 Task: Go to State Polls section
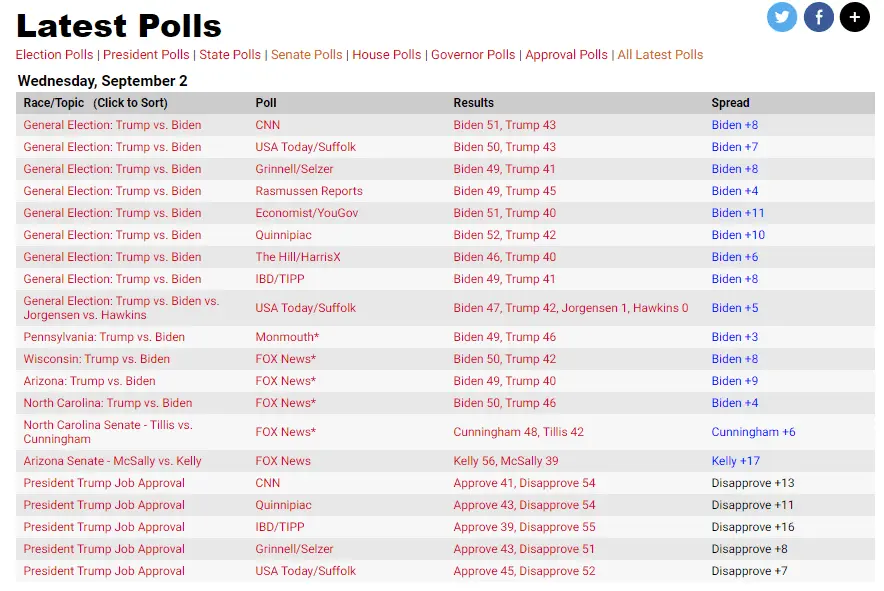click(x=230, y=55)
